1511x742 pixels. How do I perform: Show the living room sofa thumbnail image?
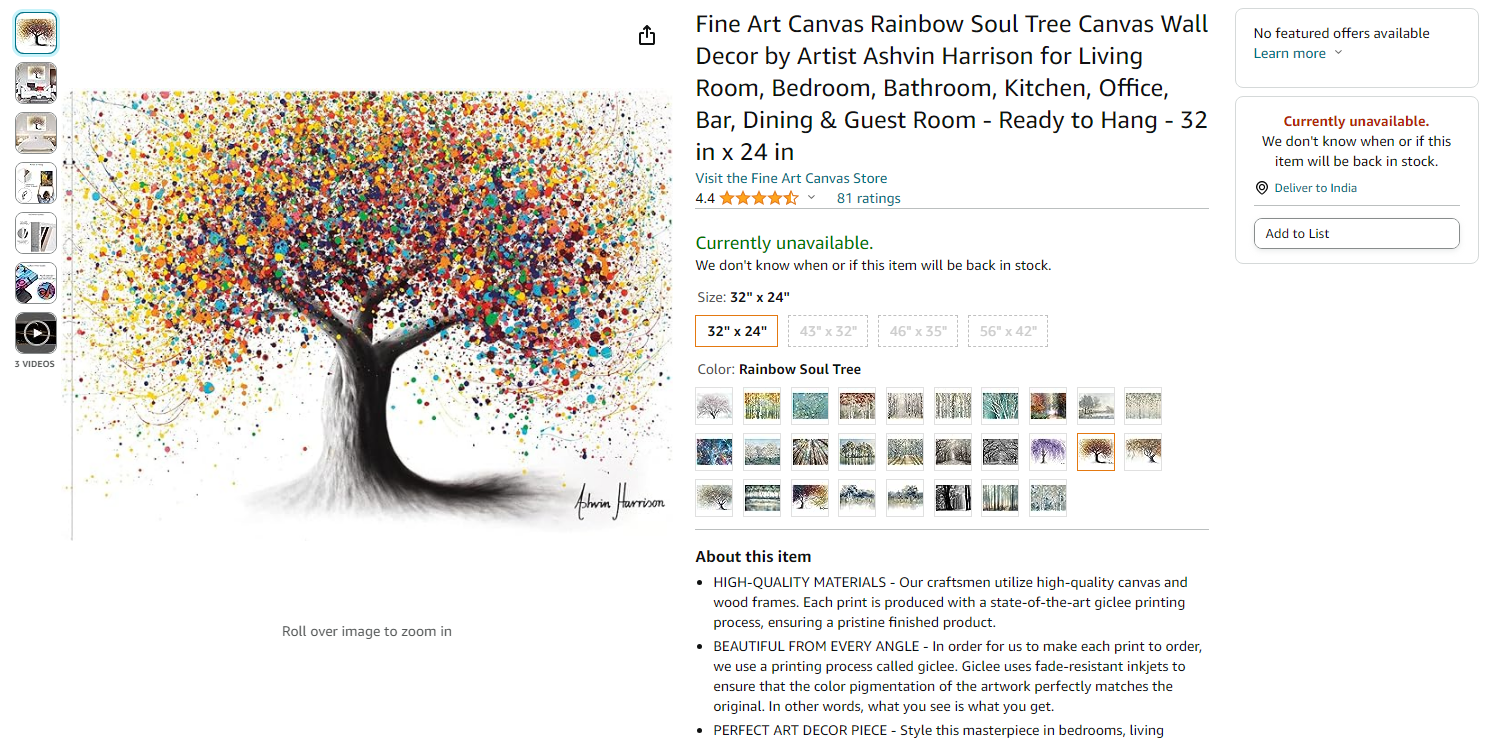(36, 83)
